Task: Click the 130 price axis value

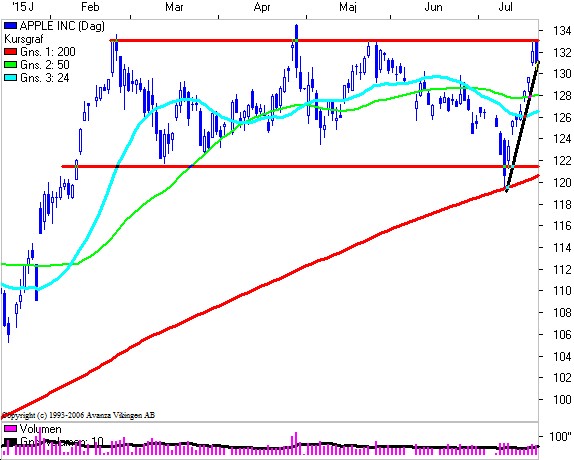Action: point(562,74)
